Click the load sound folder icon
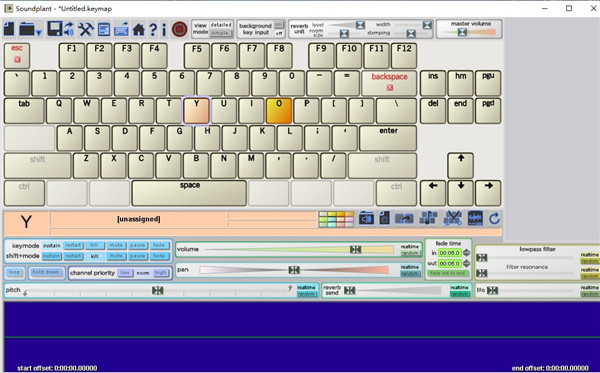 [366, 219]
